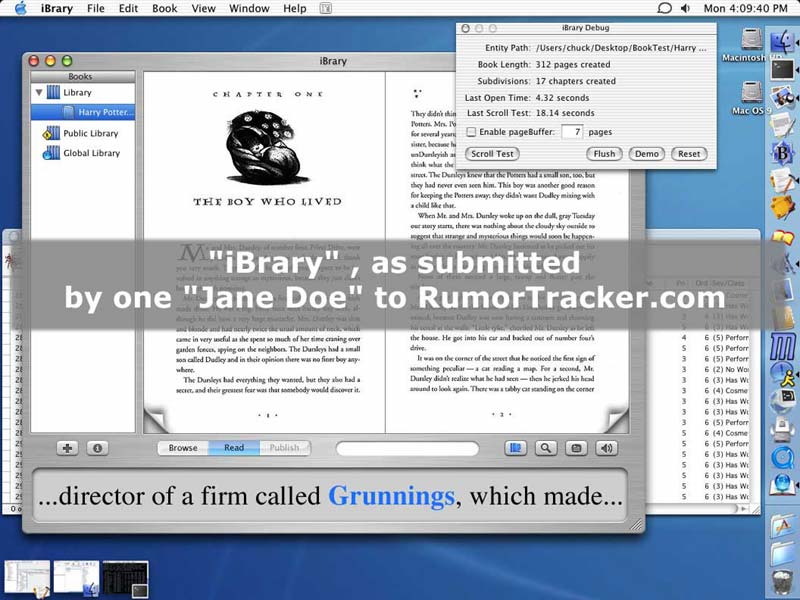This screenshot has height=600, width=800.
Task: Open the Global Library in sidebar
Action: click(82, 153)
